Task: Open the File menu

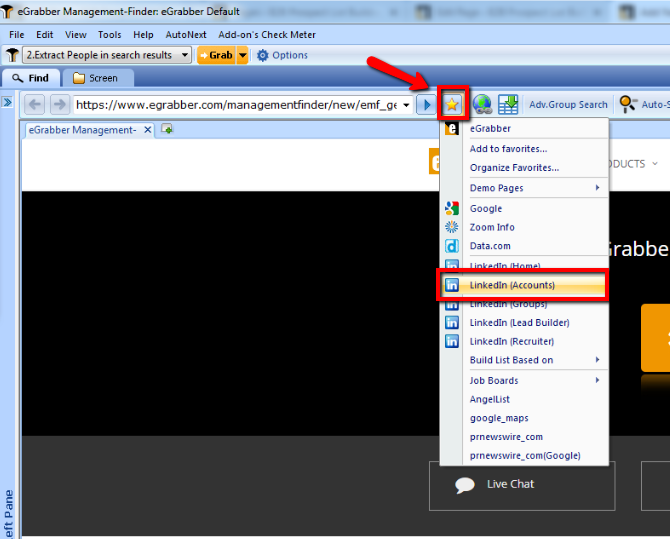Action: tap(17, 35)
